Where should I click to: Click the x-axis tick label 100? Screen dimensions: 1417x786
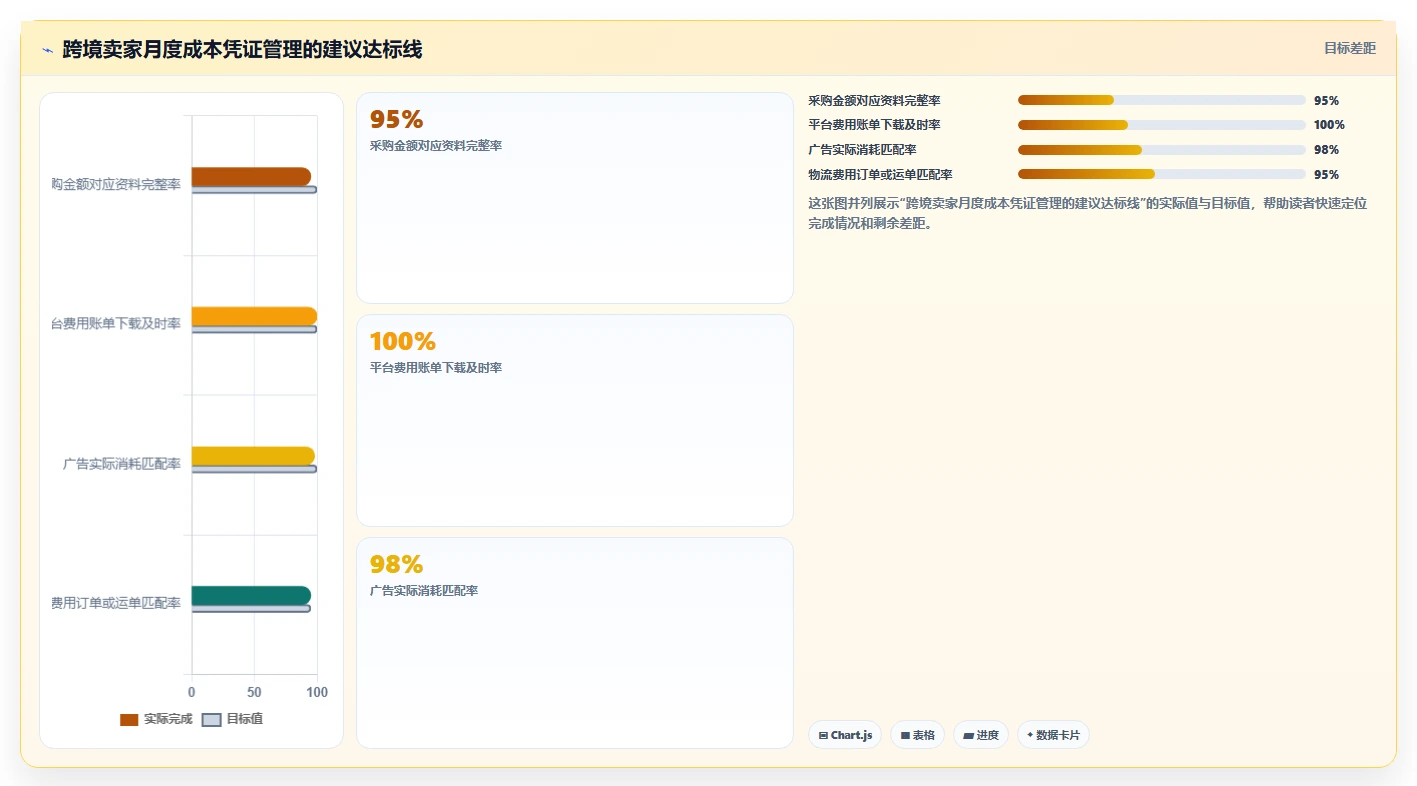coord(317,692)
